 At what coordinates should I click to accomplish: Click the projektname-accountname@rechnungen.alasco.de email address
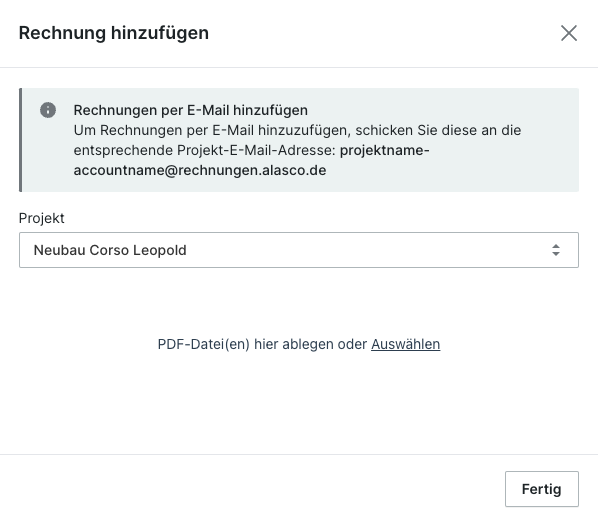pyautogui.click(x=252, y=160)
